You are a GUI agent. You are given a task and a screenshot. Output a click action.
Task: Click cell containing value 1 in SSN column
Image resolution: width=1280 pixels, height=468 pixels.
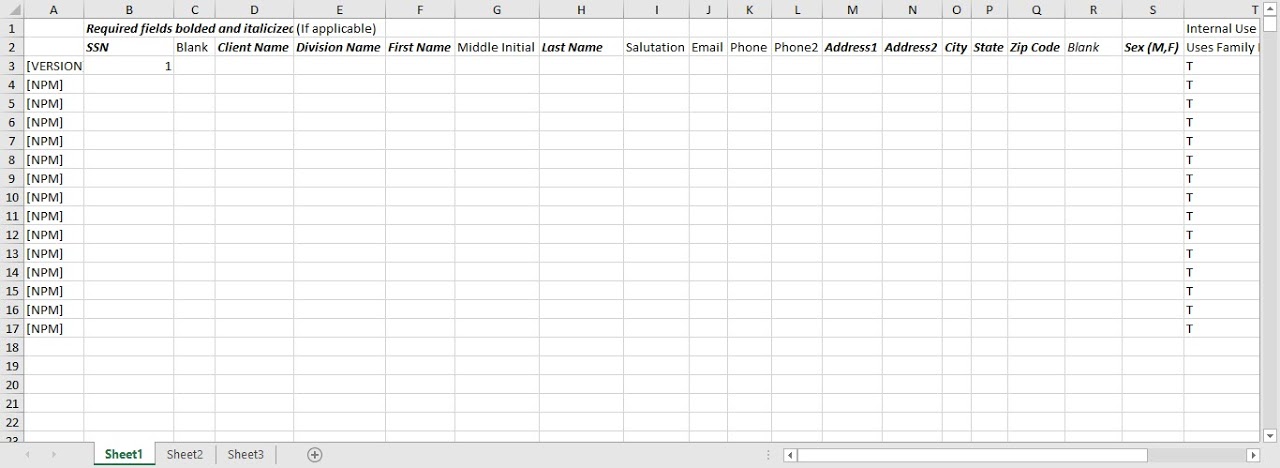(x=128, y=66)
